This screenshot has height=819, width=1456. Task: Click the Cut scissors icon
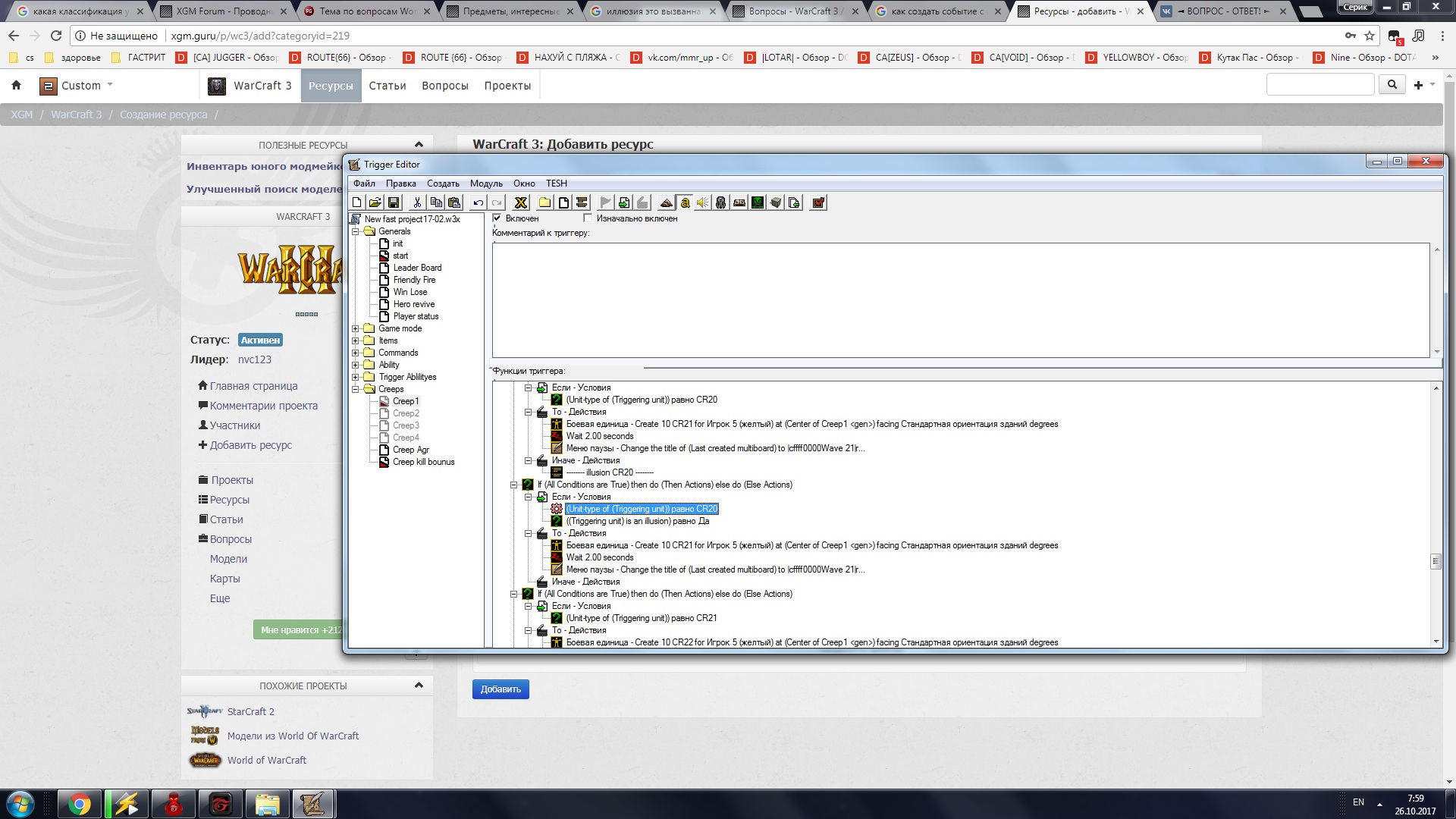(417, 202)
